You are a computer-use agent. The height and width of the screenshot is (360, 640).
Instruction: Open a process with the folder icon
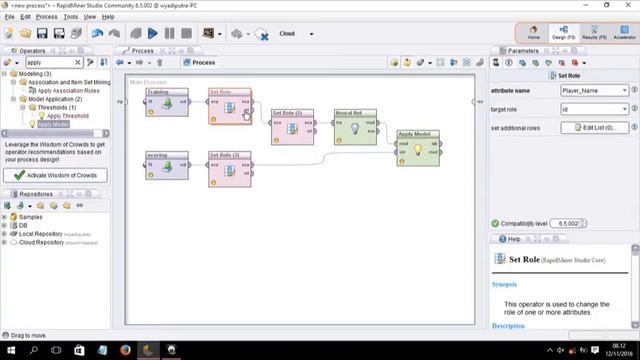[x=25, y=33]
